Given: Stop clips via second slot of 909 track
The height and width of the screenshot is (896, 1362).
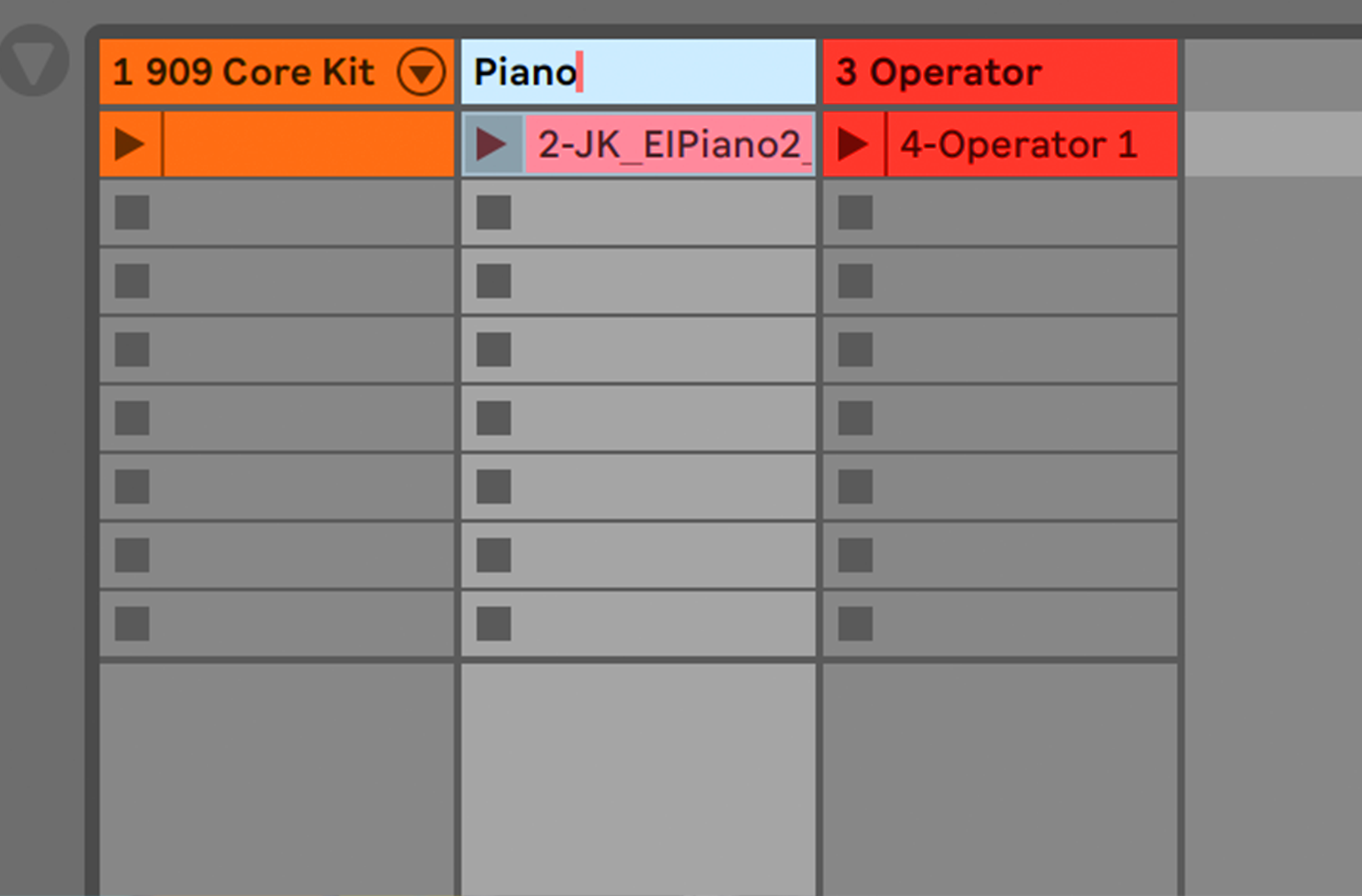Looking at the screenshot, I should coord(132,213).
